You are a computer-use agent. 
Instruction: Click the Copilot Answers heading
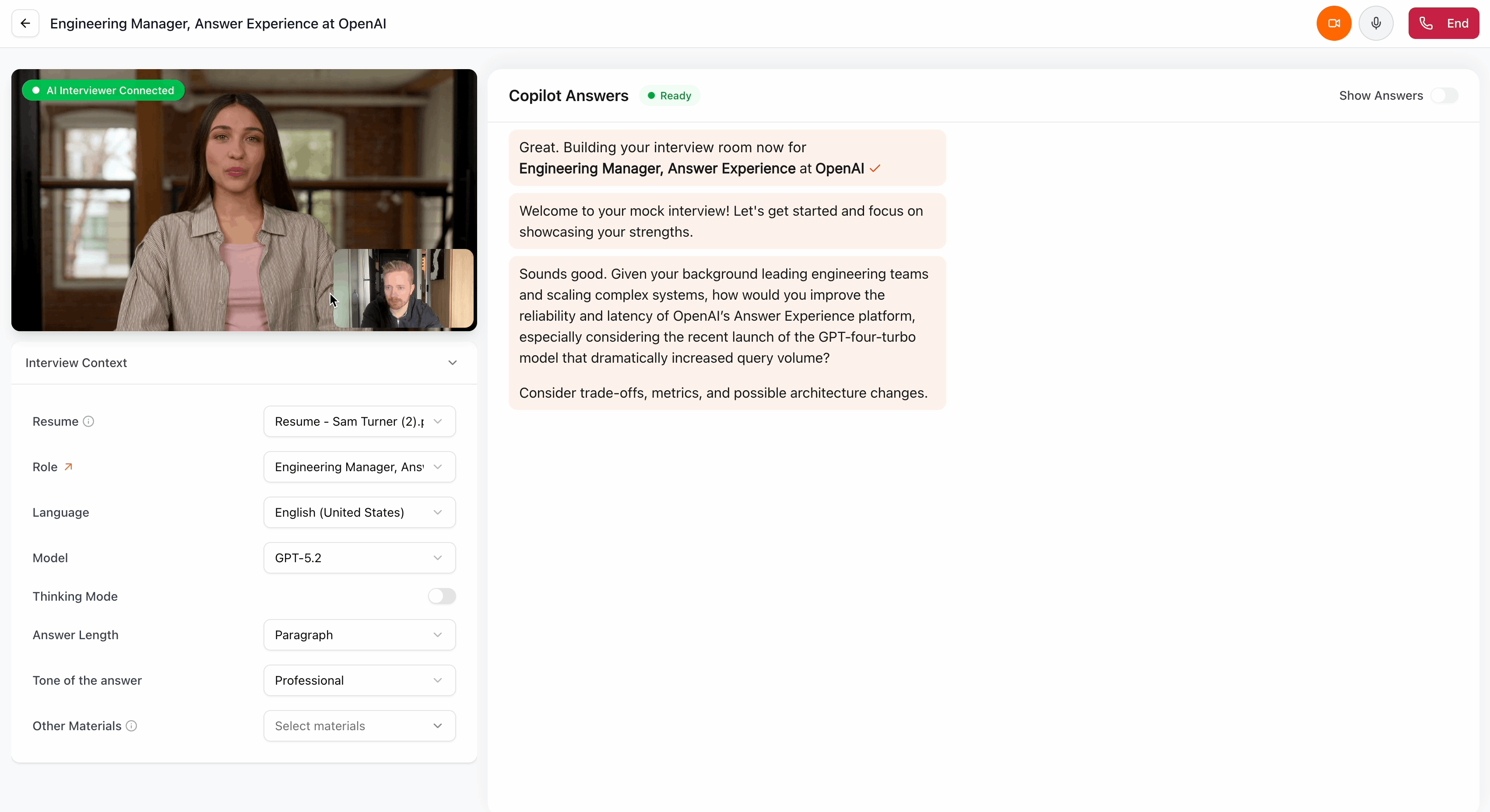point(569,95)
